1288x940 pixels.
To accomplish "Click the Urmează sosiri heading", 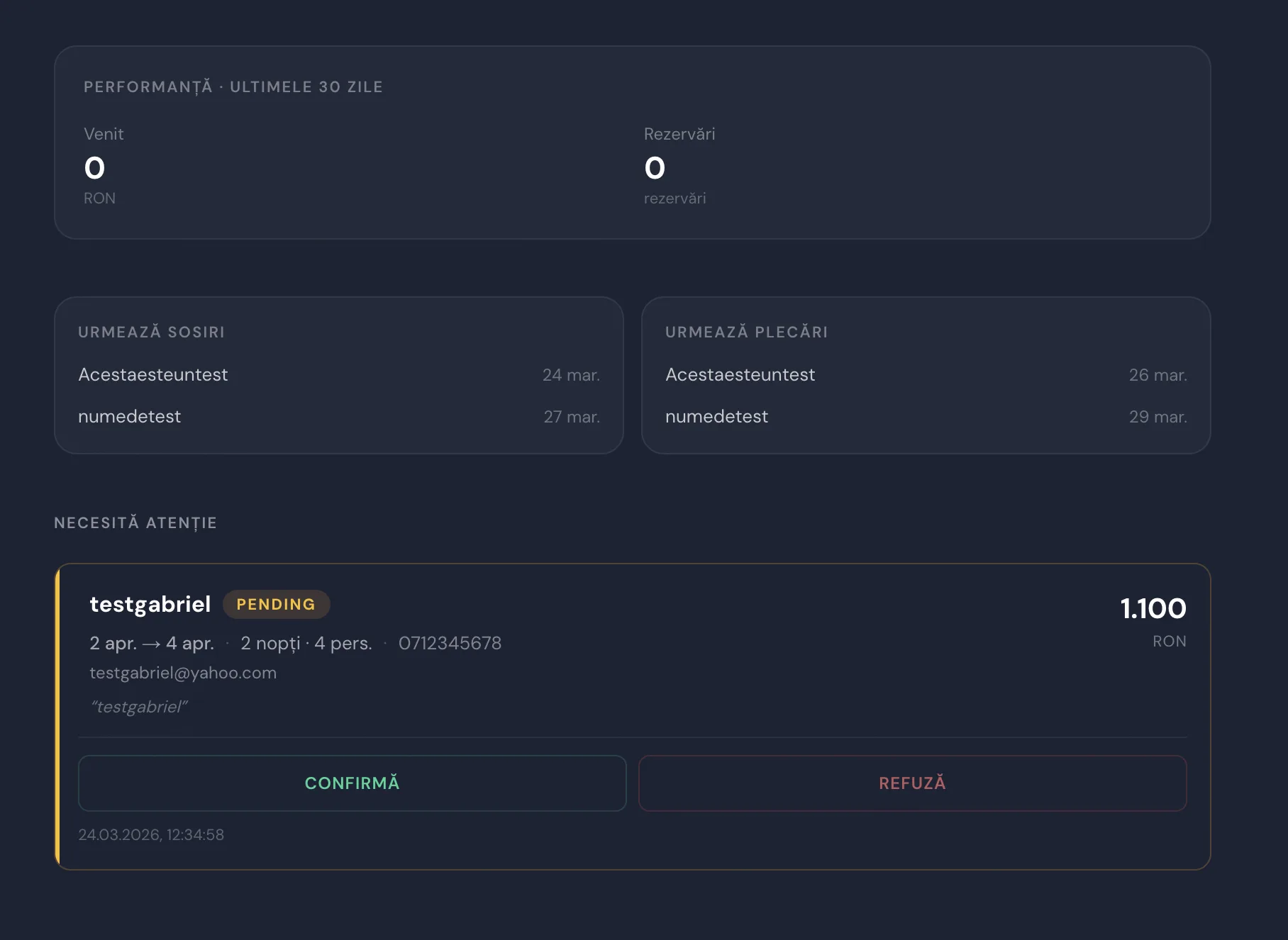I will [x=151, y=332].
